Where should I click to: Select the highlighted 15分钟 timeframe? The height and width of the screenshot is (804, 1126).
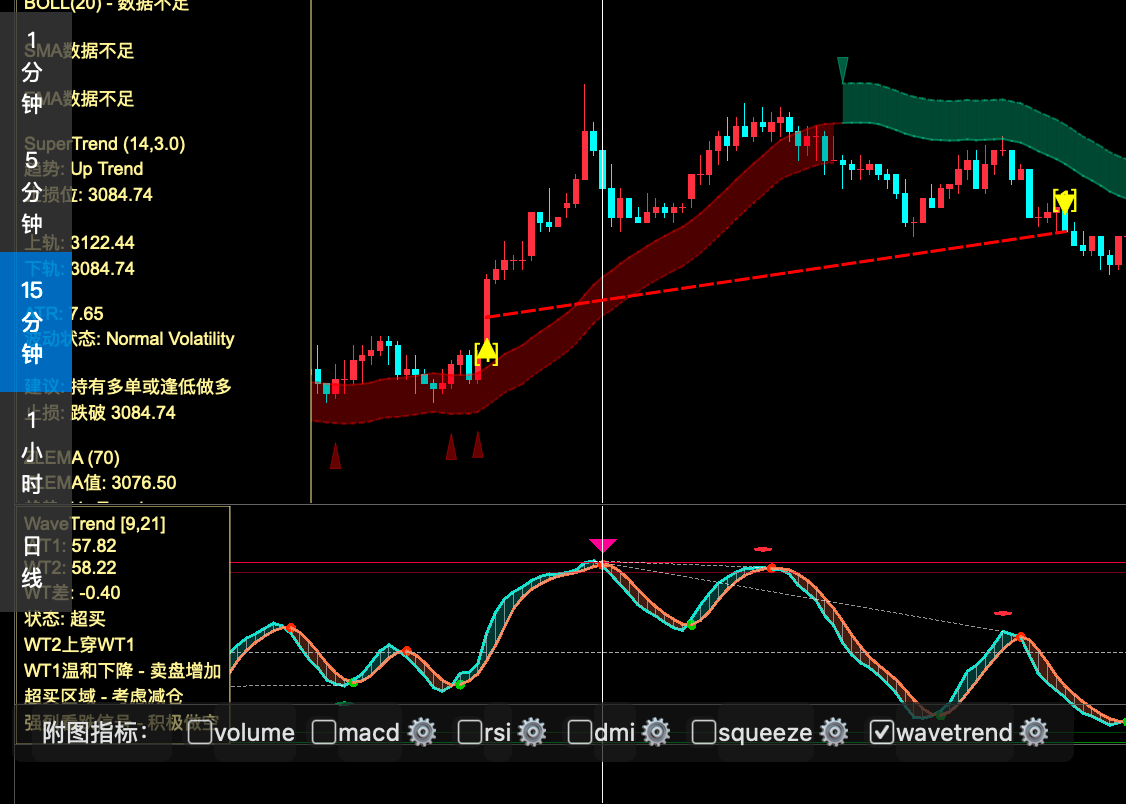pyautogui.click(x=36, y=322)
